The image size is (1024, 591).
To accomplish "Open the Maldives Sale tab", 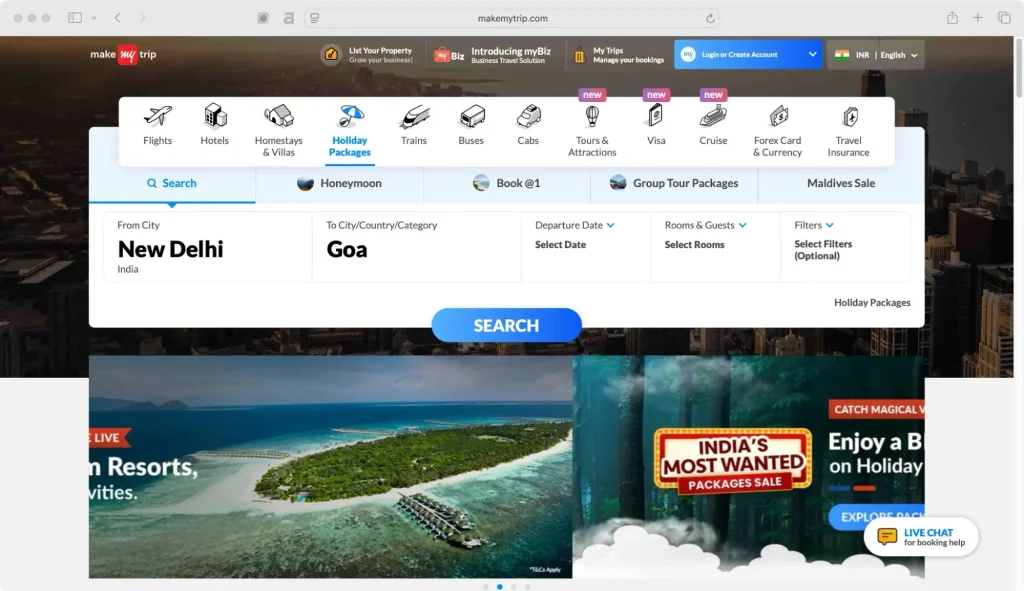I will [841, 184].
